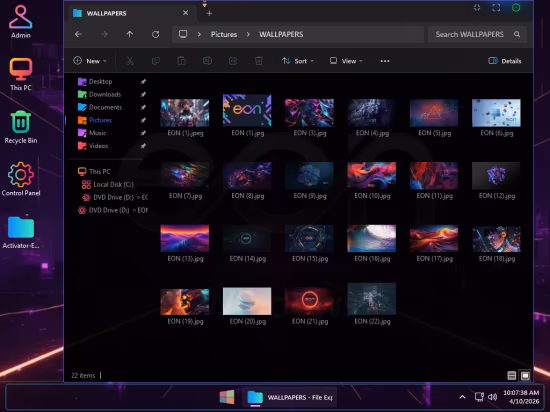Switch to large thumbnails view icon
This screenshot has width=550, height=412.
point(525,376)
